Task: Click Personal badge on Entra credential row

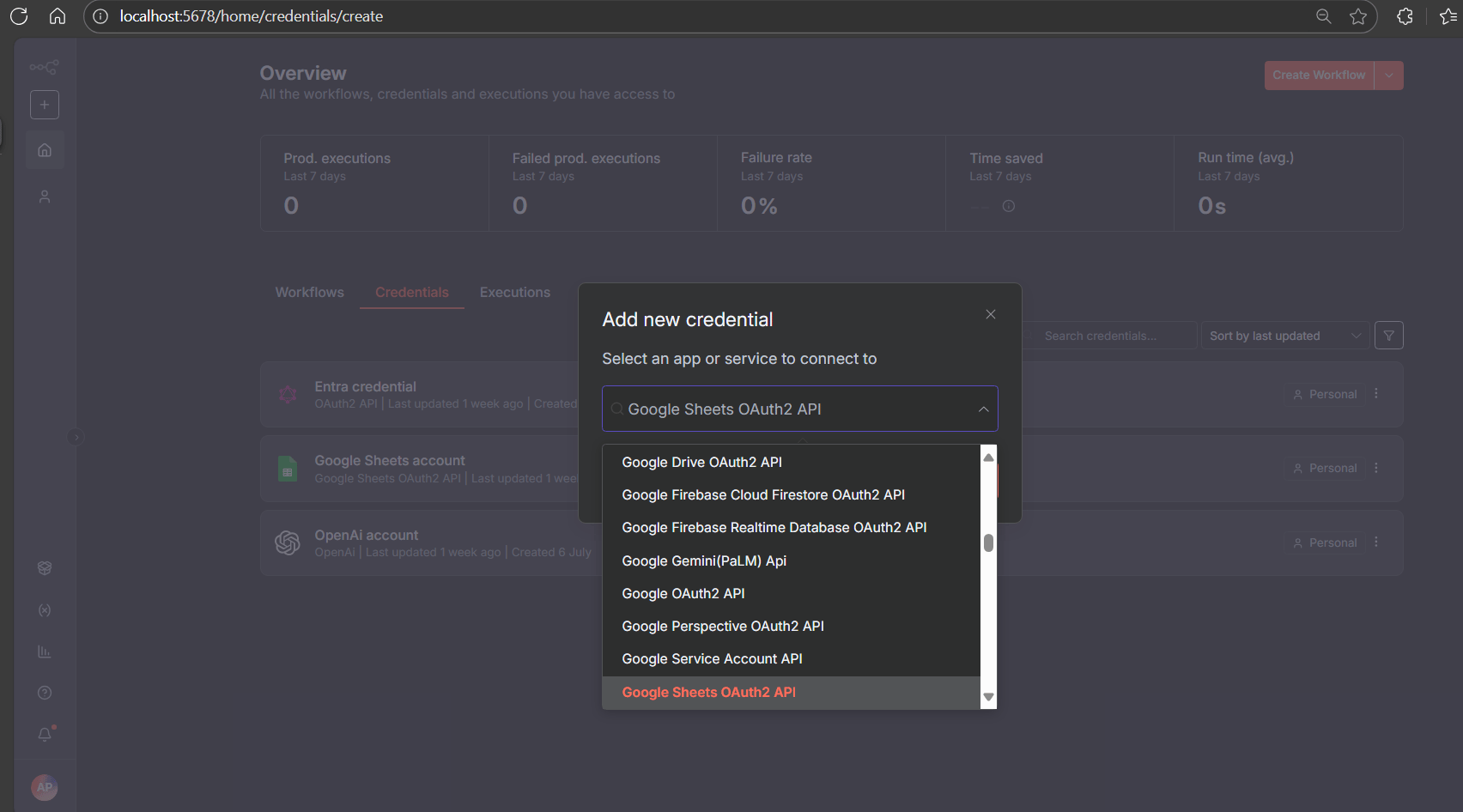Action: tap(1325, 394)
